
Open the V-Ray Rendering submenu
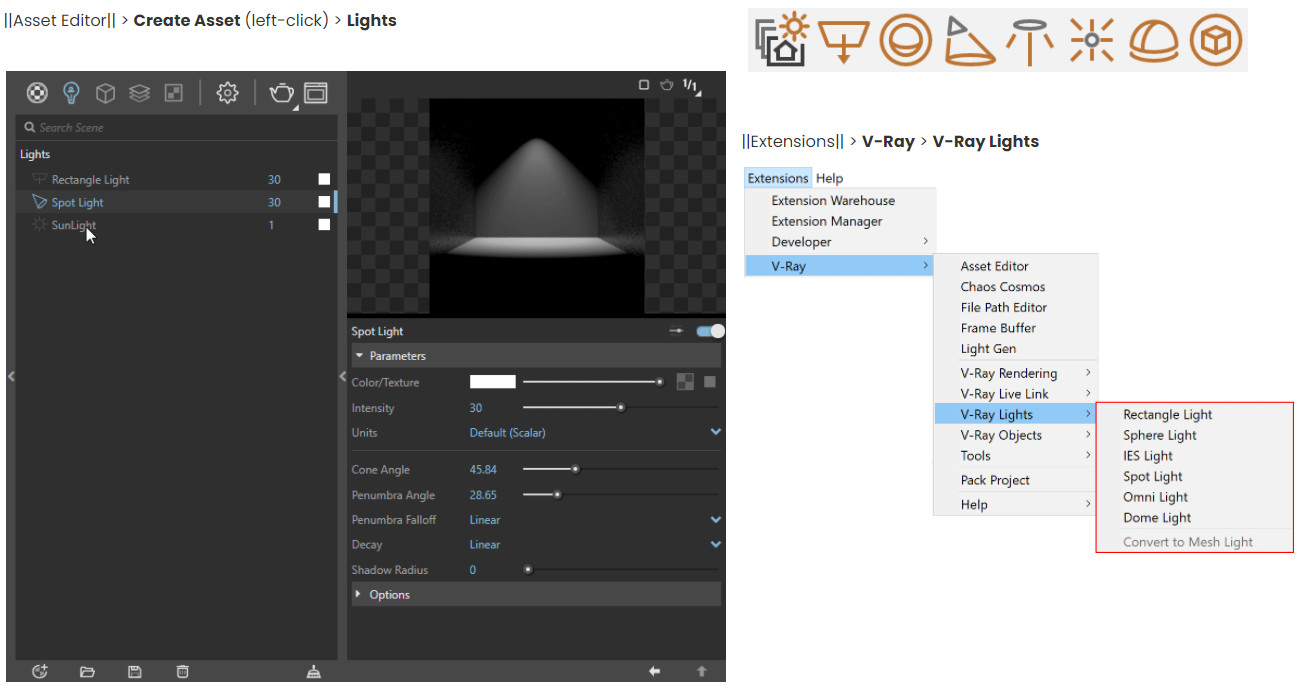point(1016,373)
